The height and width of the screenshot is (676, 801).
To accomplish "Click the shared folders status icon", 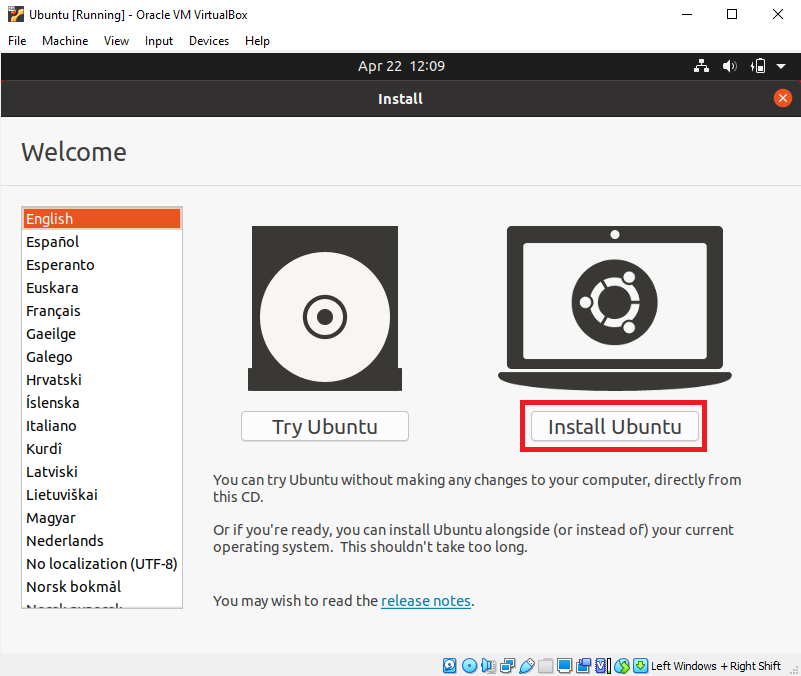I will (x=546, y=665).
